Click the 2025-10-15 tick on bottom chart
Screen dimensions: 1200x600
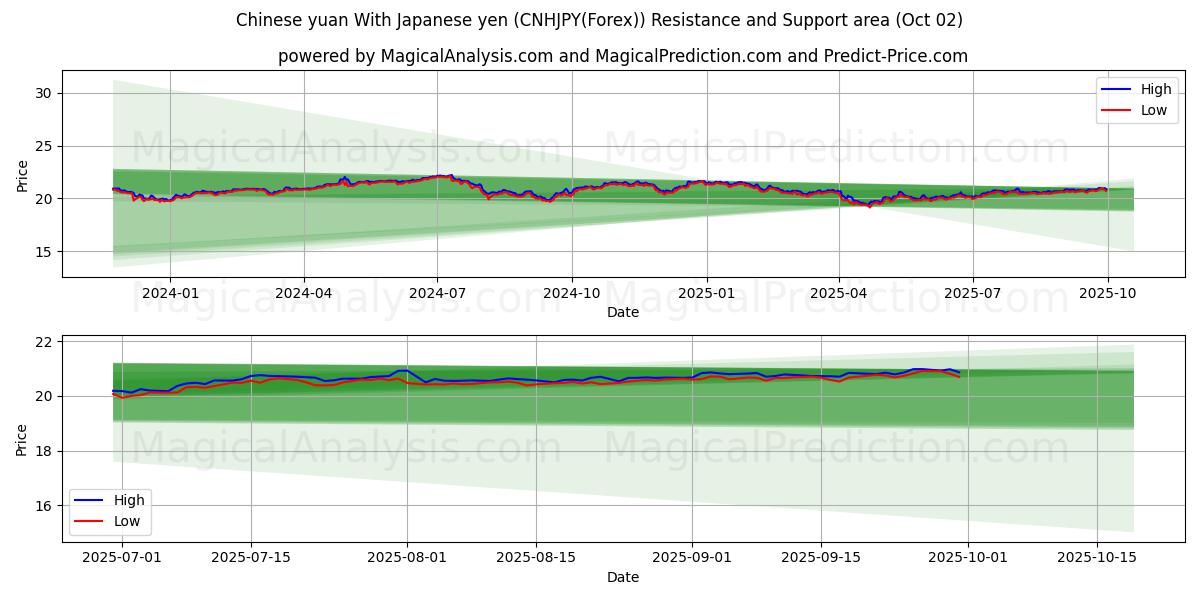point(1097,558)
